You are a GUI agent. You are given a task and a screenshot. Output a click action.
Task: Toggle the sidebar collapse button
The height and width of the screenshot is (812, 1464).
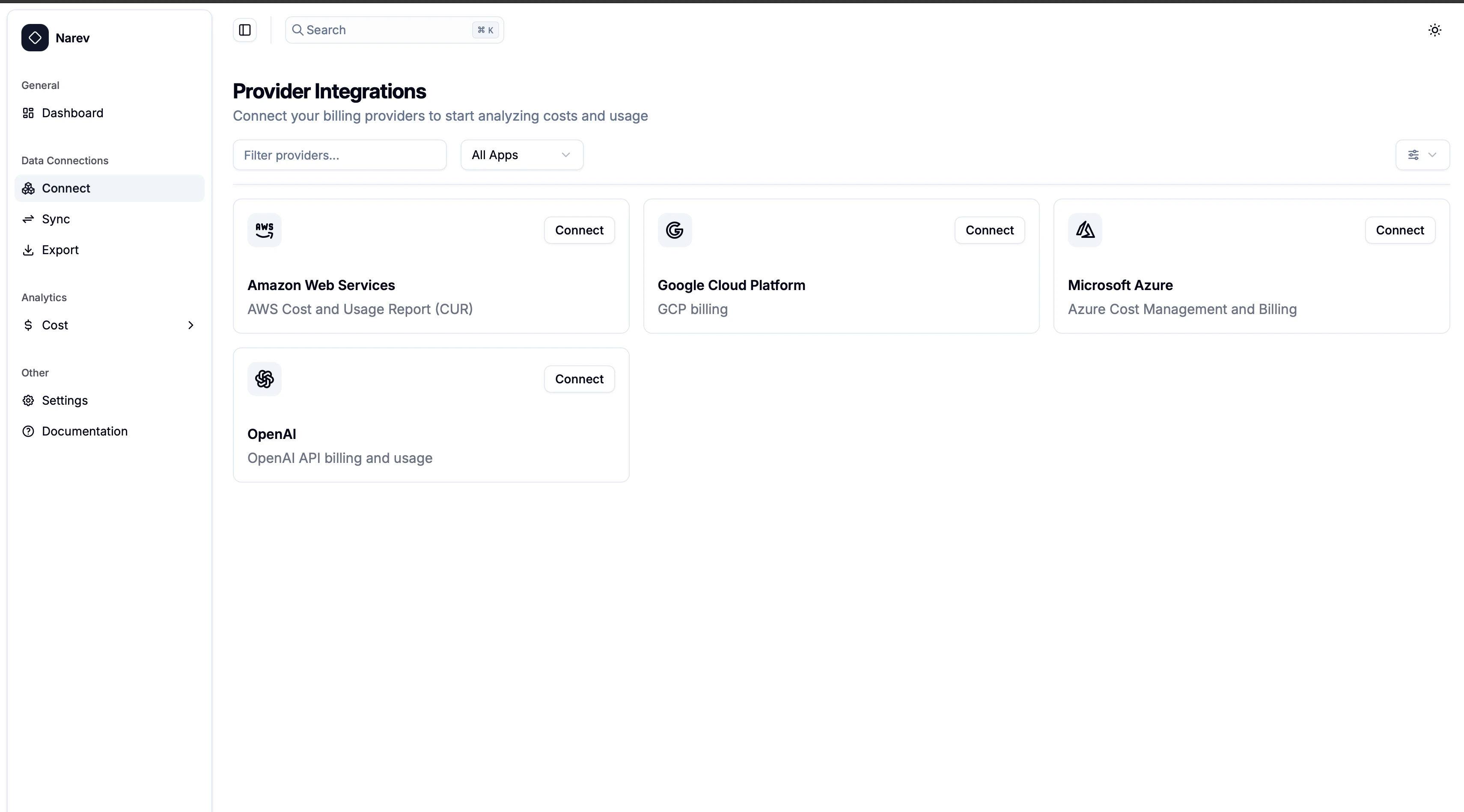tap(244, 30)
